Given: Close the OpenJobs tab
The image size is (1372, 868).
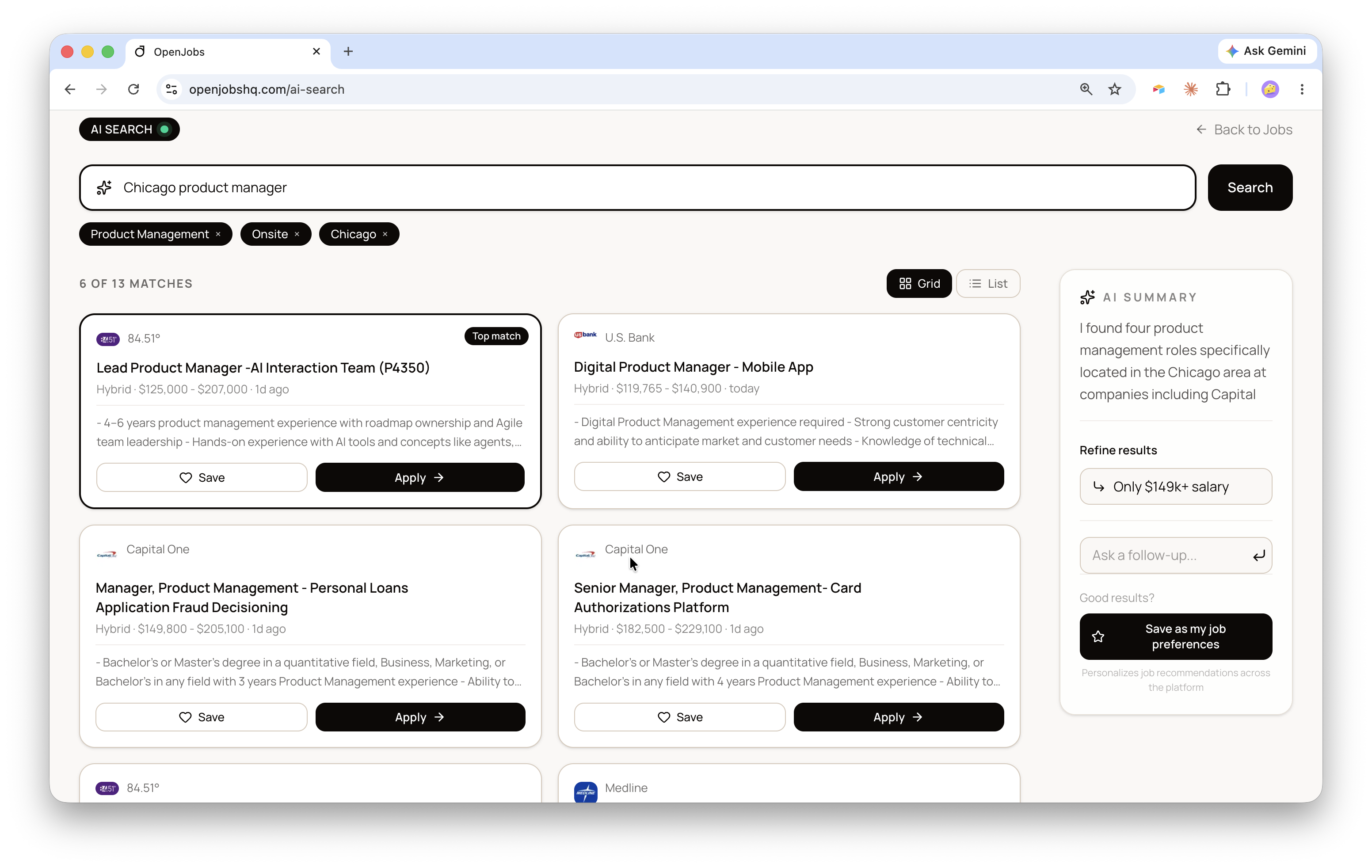Looking at the screenshot, I should 317,51.
